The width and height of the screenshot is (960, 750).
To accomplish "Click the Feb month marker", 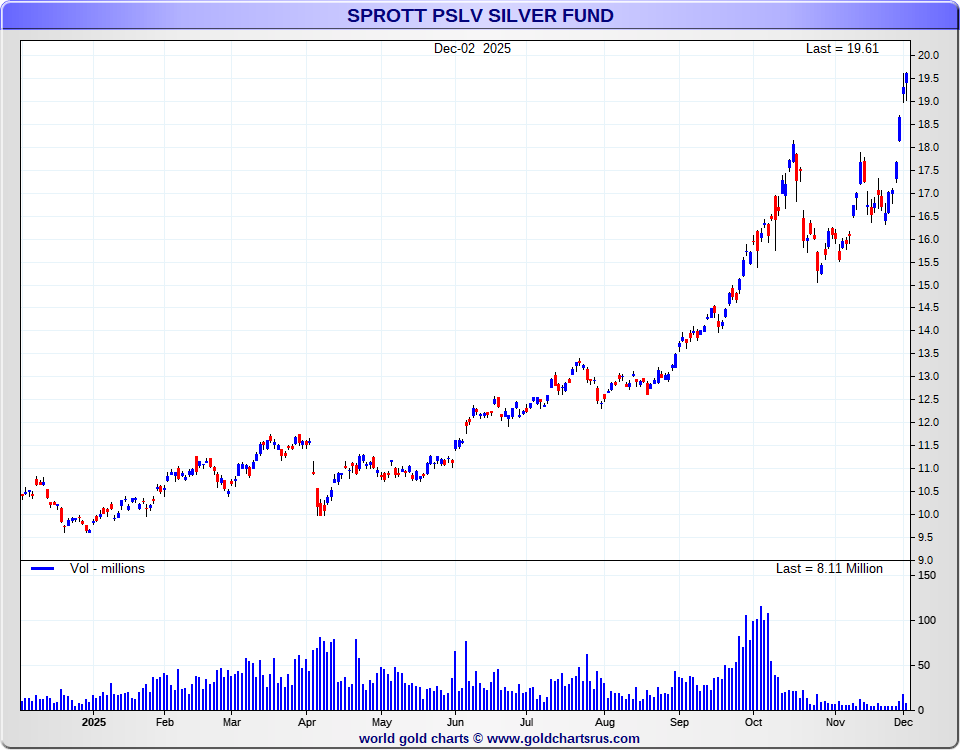I will pyautogui.click(x=165, y=722).
